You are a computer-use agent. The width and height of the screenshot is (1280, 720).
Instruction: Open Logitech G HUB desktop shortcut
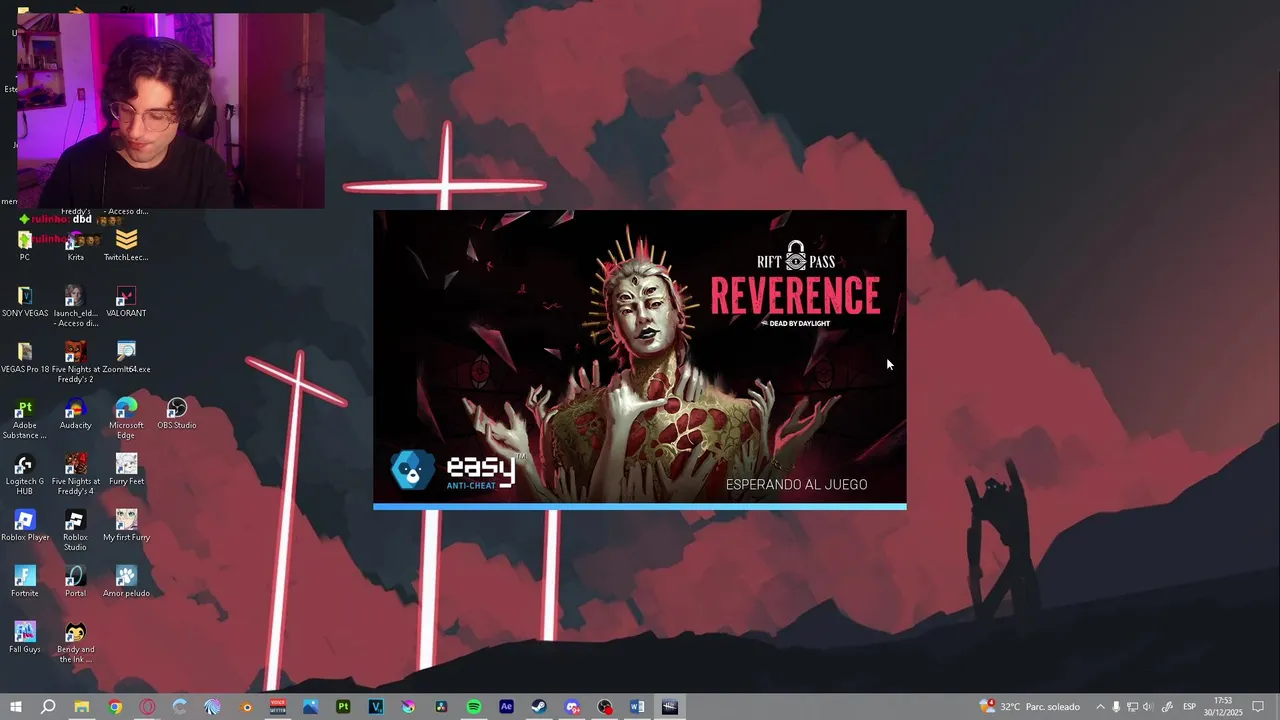click(x=25, y=474)
